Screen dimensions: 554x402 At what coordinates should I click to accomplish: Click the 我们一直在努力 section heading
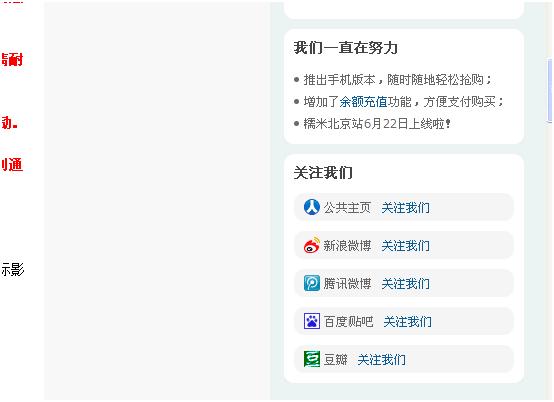pyautogui.click(x=346, y=48)
